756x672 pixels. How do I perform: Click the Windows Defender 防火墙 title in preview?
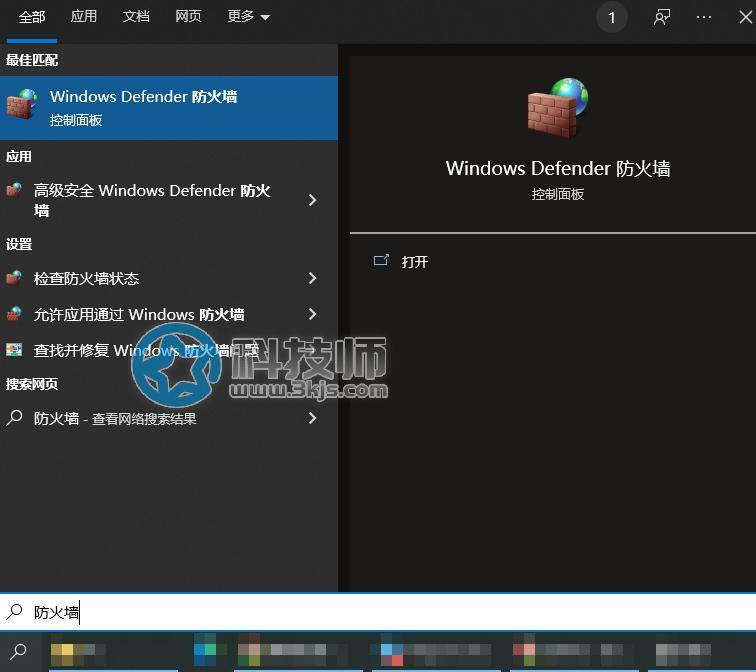pyautogui.click(x=558, y=168)
